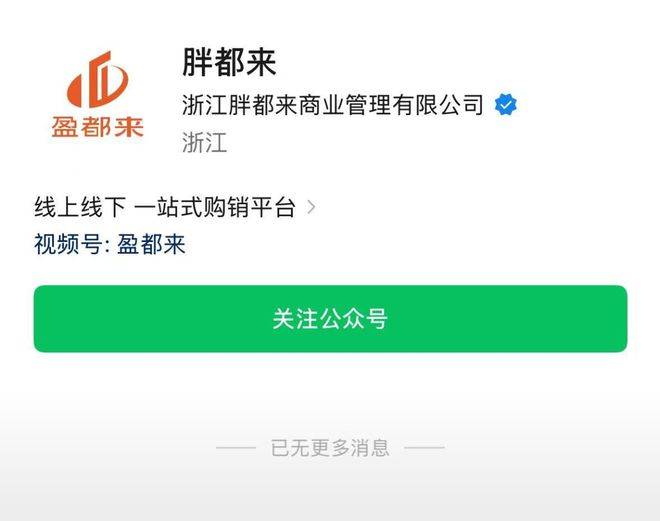The width and height of the screenshot is (660, 521).
Task: Tap the 一站式购销平台 phrase
Action: (x=215, y=207)
